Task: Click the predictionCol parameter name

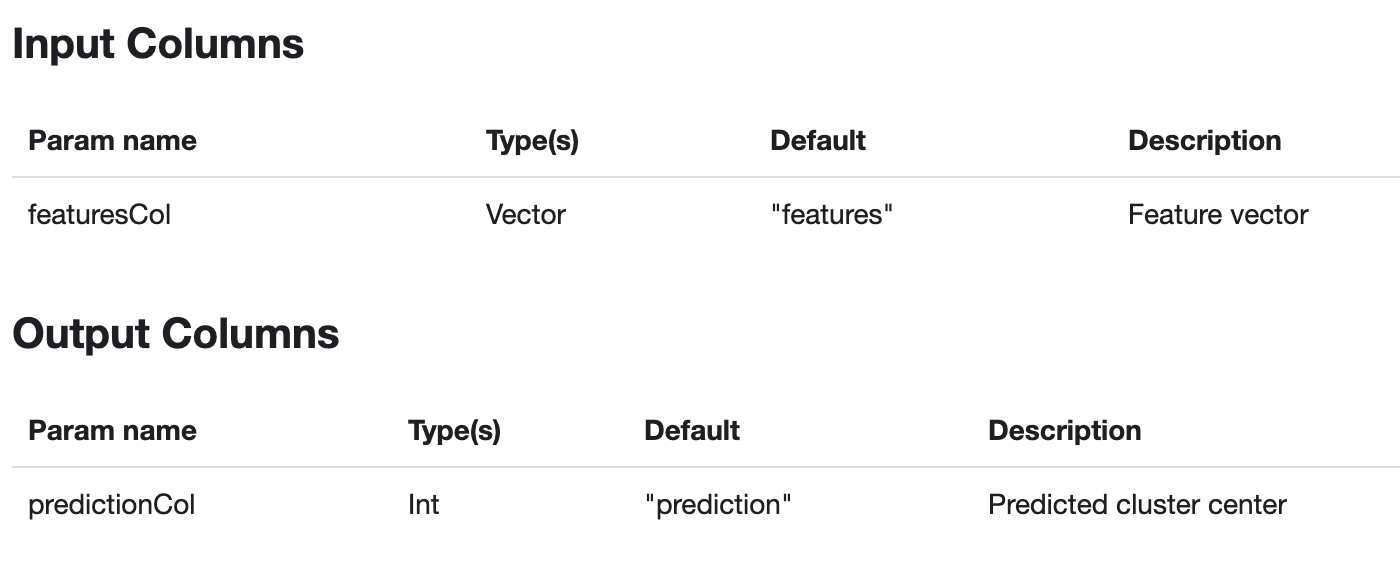Action: tap(111, 505)
